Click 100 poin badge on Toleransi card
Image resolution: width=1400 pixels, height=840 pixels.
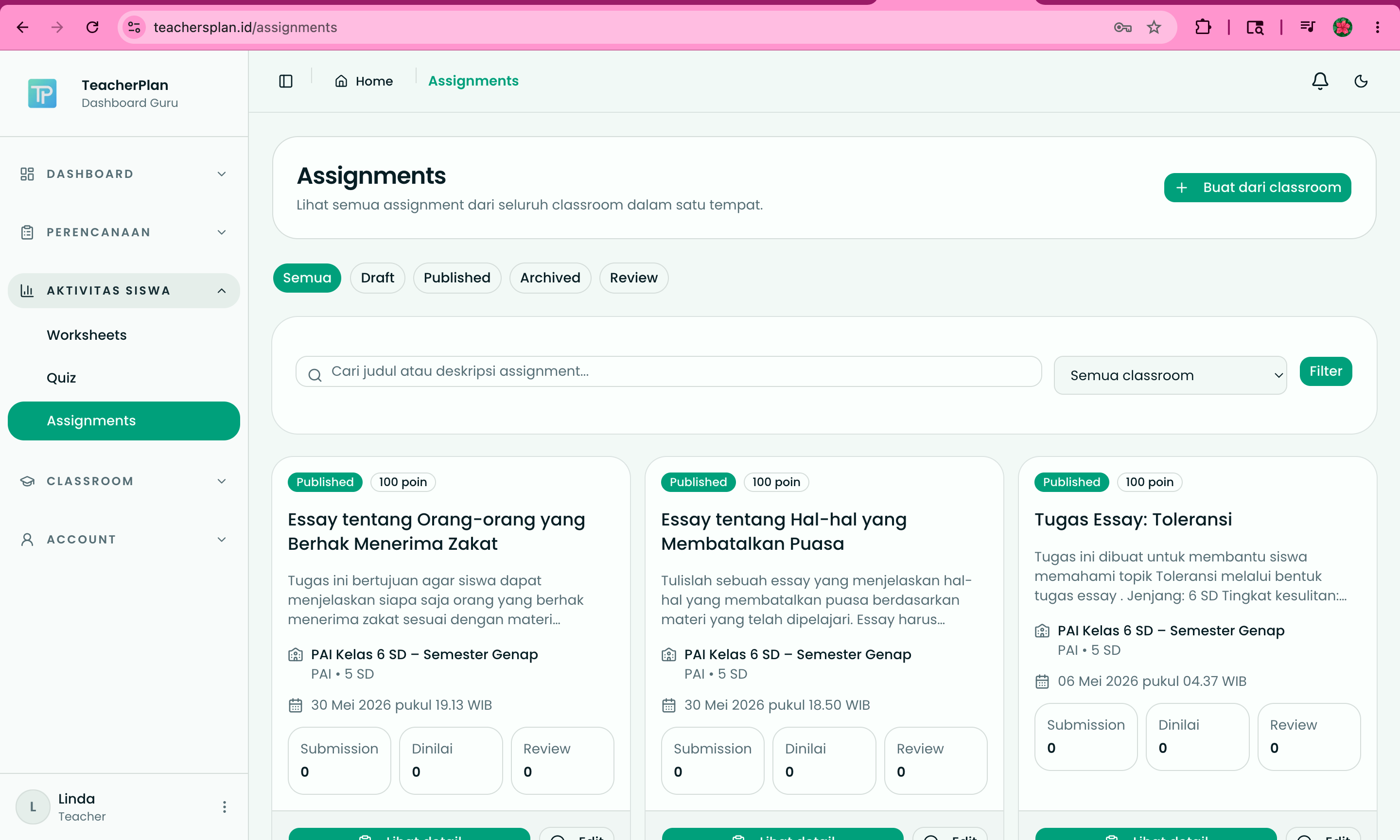point(1149,482)
